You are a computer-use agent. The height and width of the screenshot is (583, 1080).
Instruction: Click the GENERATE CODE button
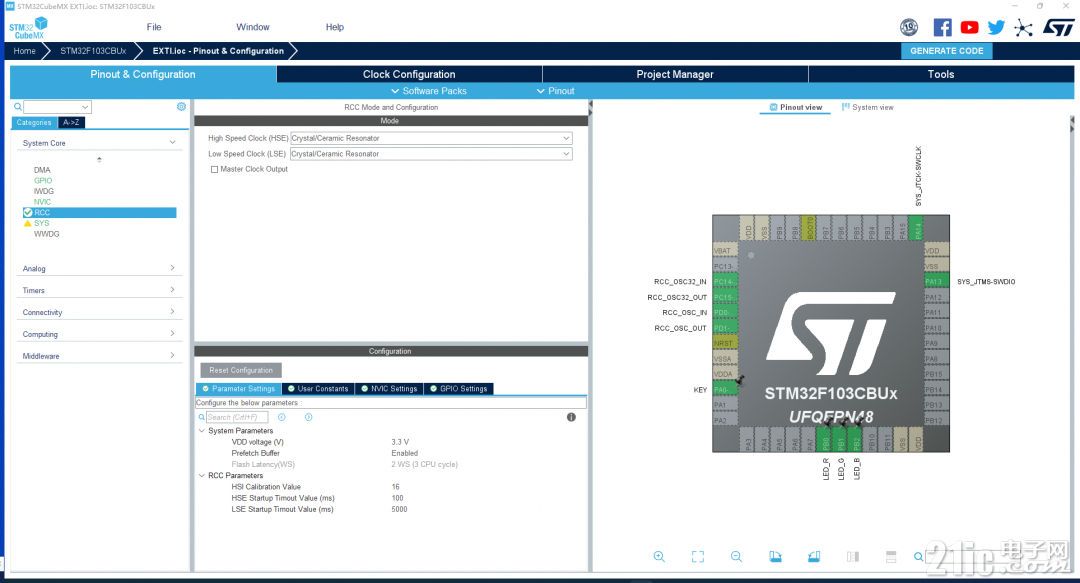tap(947, 51)
